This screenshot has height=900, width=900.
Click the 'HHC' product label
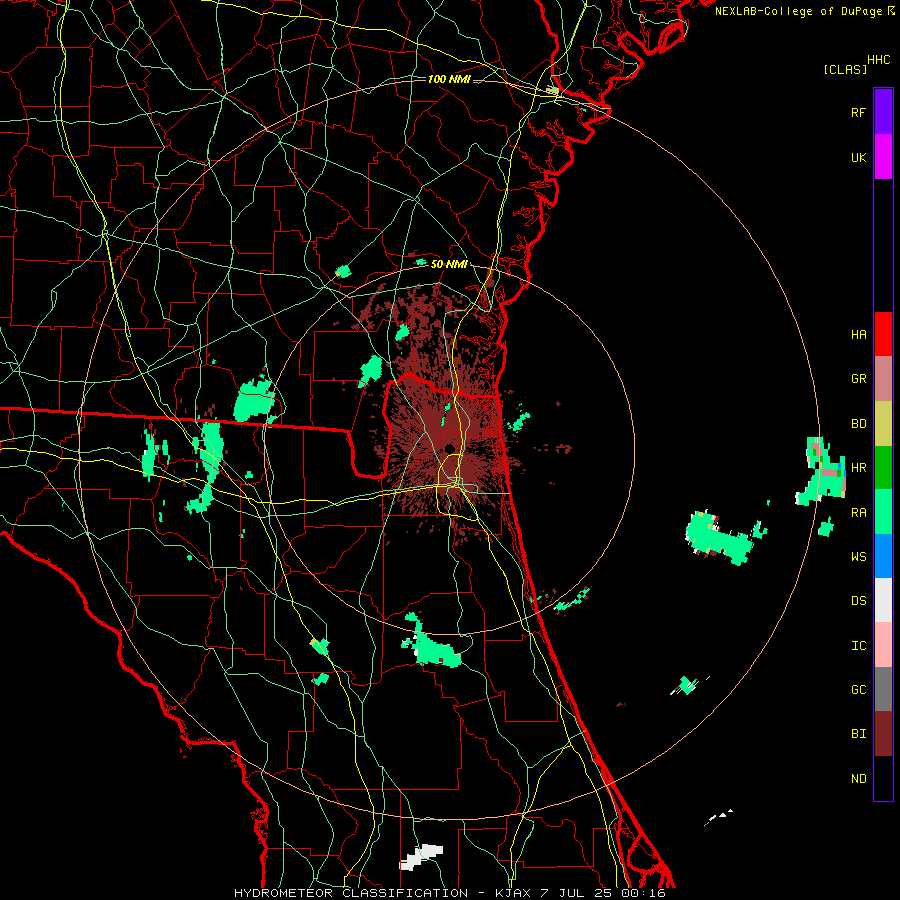click(879, 60)
